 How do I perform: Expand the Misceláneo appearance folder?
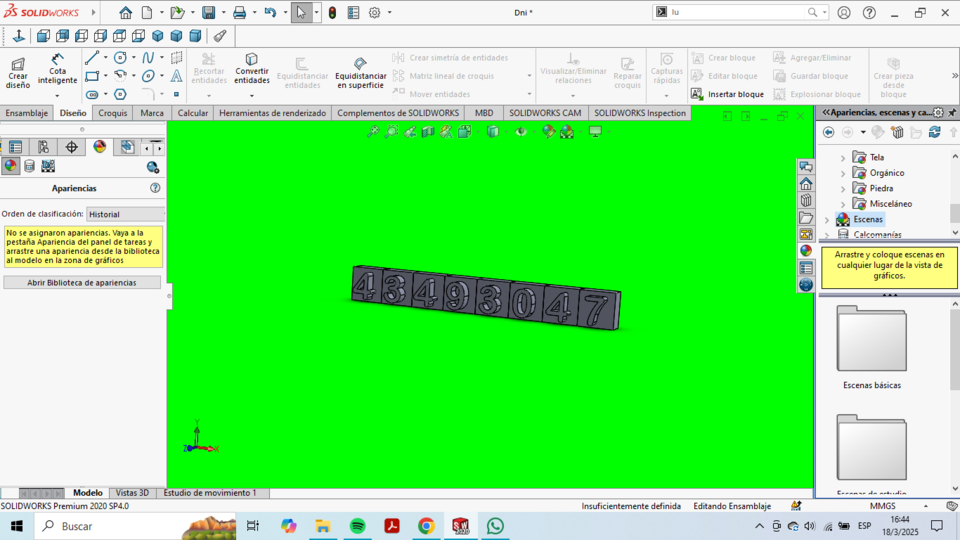(842, 204)
